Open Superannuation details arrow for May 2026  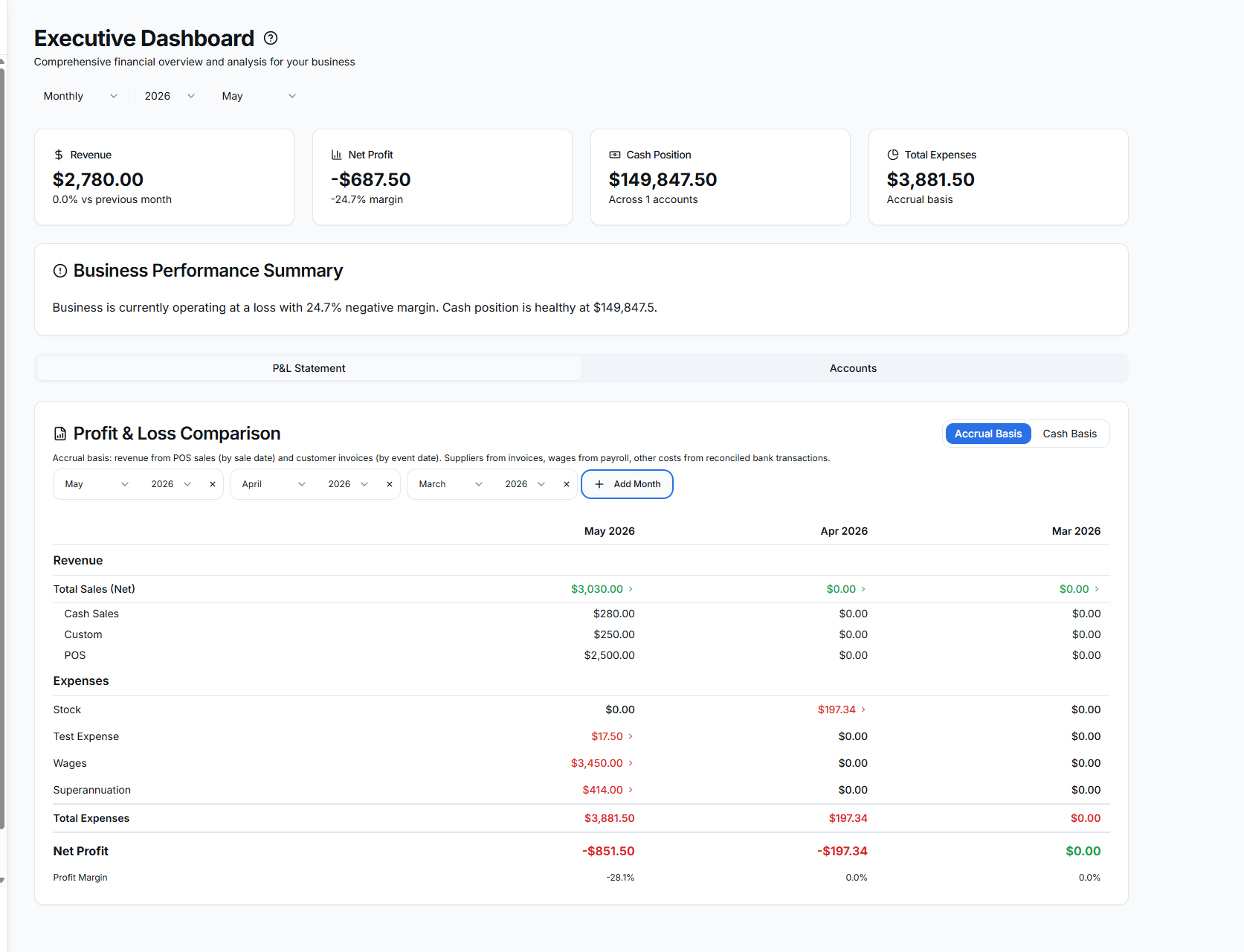point(631,790)
